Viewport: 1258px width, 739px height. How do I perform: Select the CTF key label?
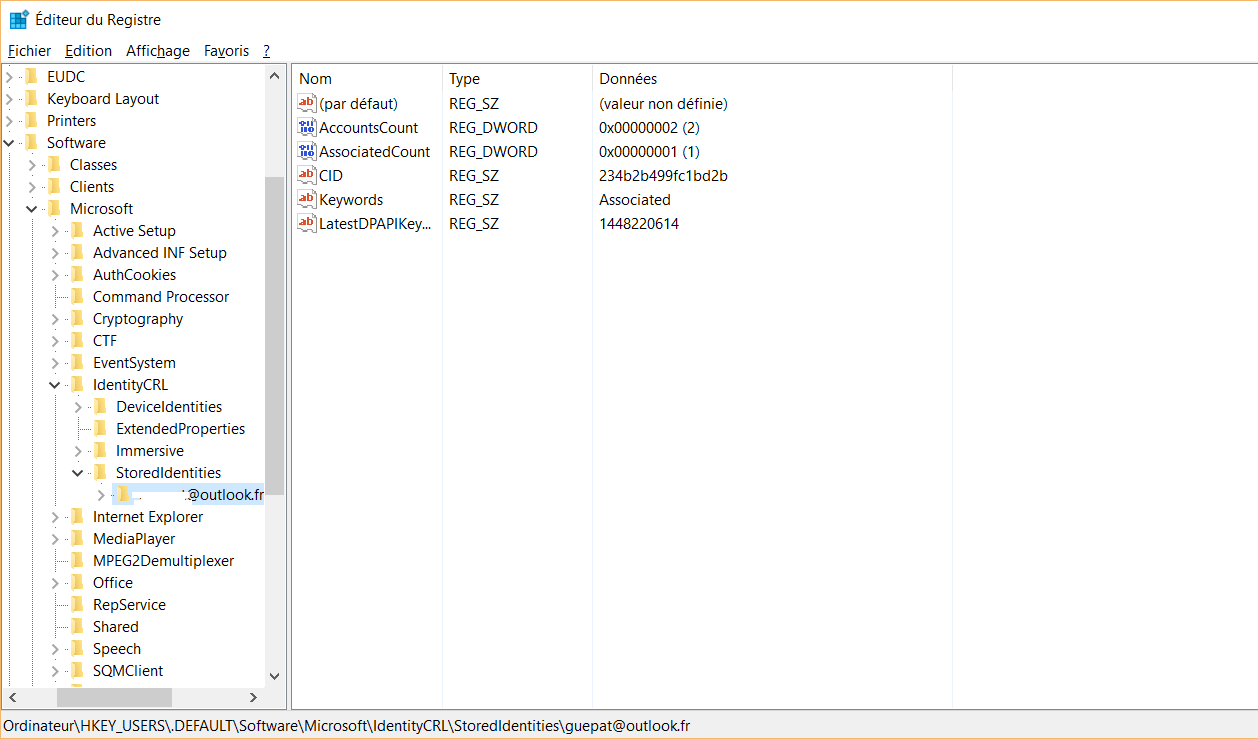point(105,340)
